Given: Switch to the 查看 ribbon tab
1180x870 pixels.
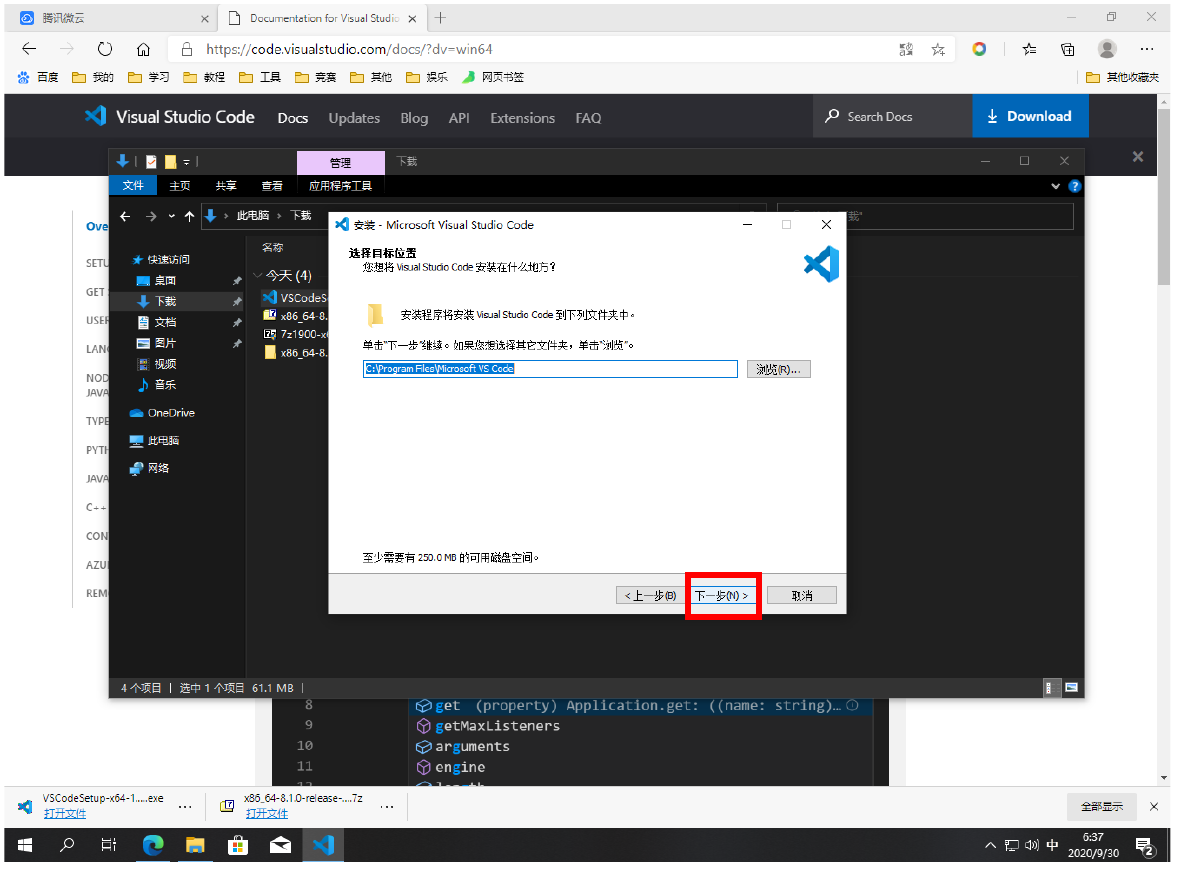Looking at the screenshot, I should (x=271, y=186).
